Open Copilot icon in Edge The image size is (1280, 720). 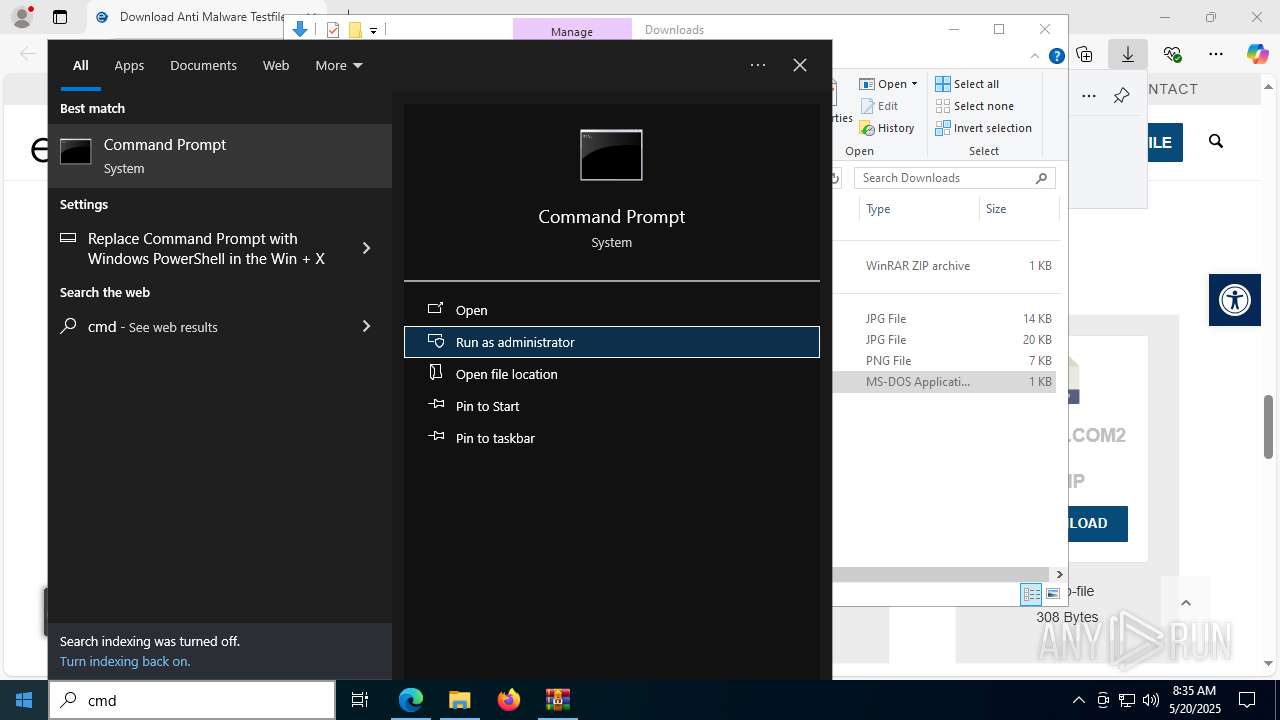(1258, 54)
